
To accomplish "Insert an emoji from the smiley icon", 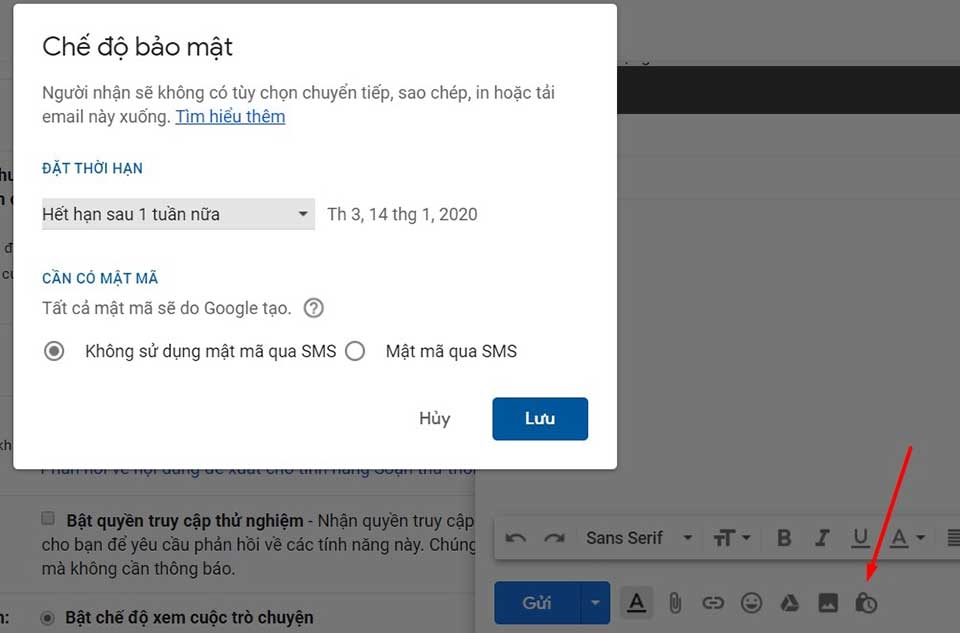I will [x=751, y=603].
